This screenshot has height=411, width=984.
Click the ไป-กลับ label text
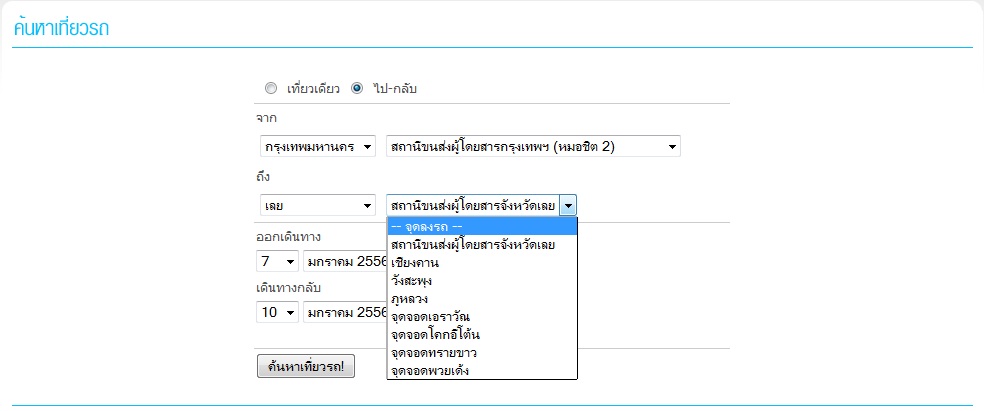coord(395,89)
